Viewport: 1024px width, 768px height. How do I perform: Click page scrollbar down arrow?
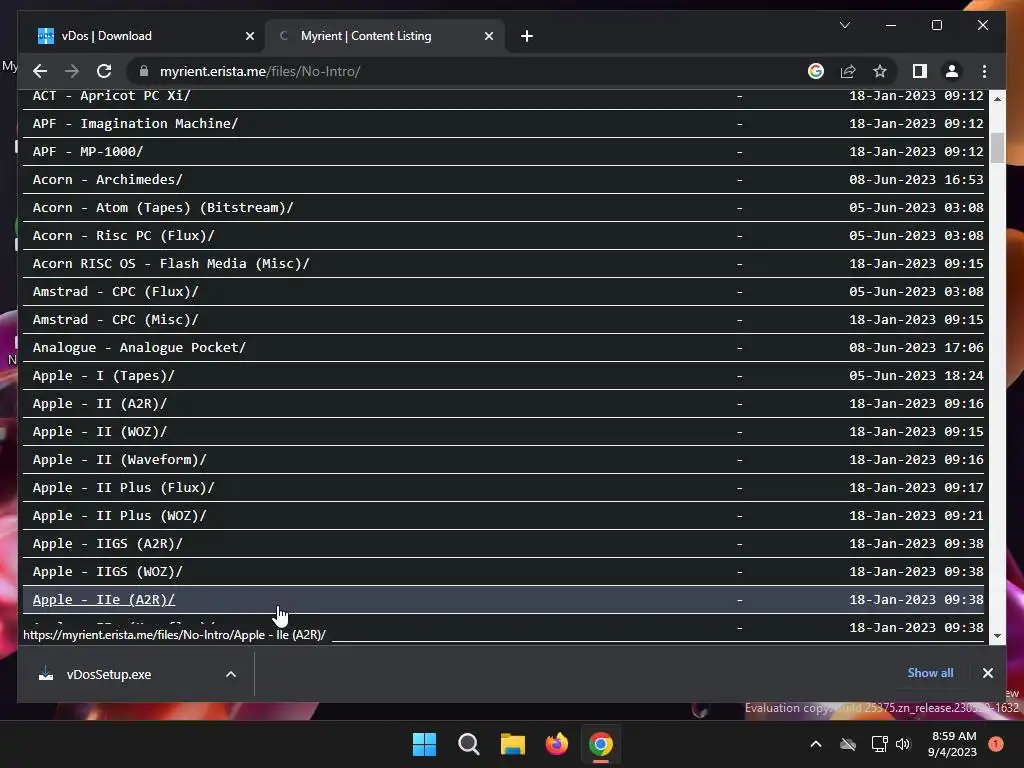(997, 636)
